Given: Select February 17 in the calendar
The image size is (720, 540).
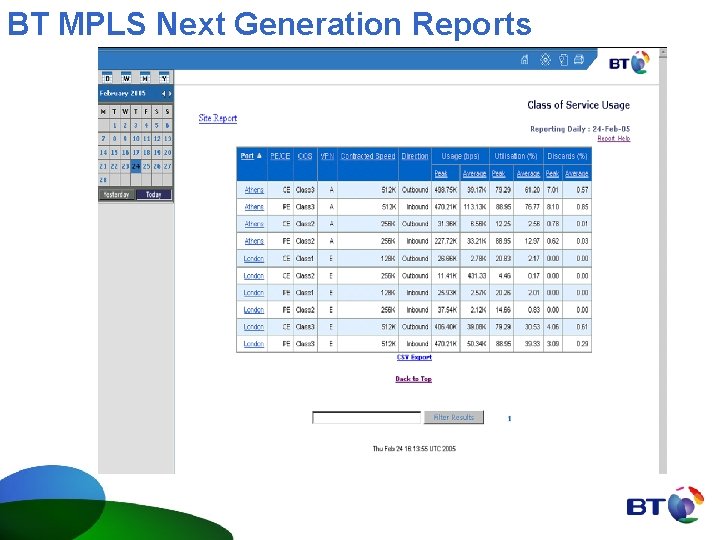Looking at the screenshot, I should (x=136, y=152).
